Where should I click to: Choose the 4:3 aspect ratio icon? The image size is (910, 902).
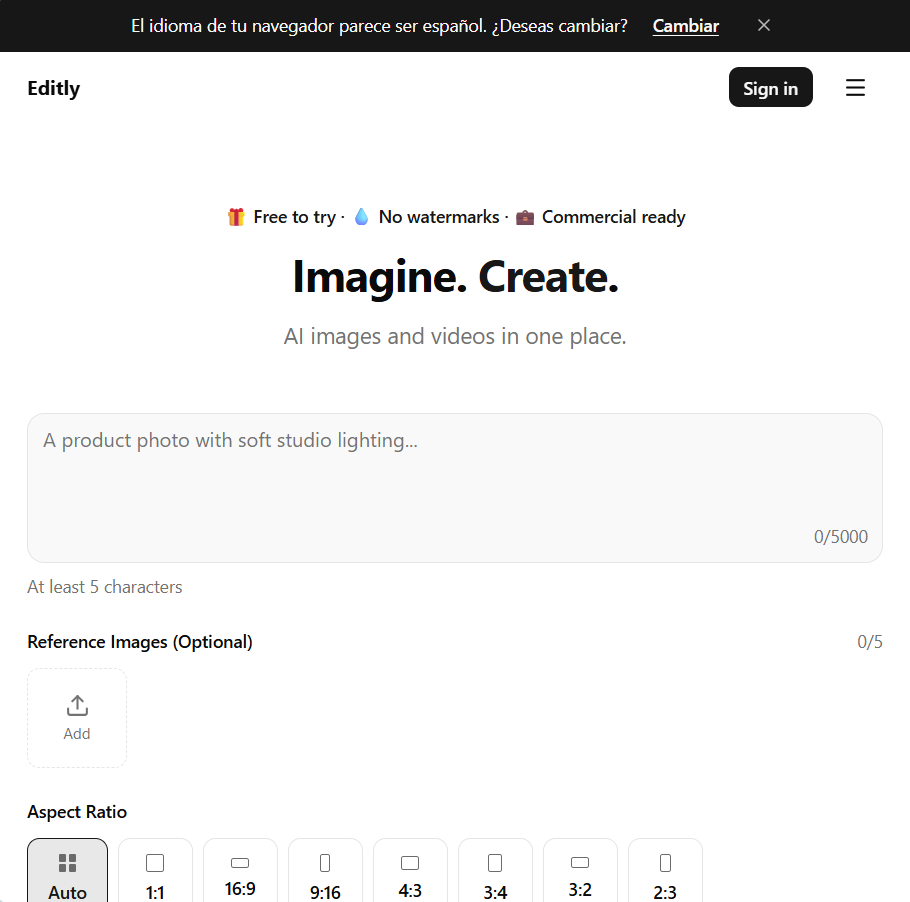click(410, 863)
